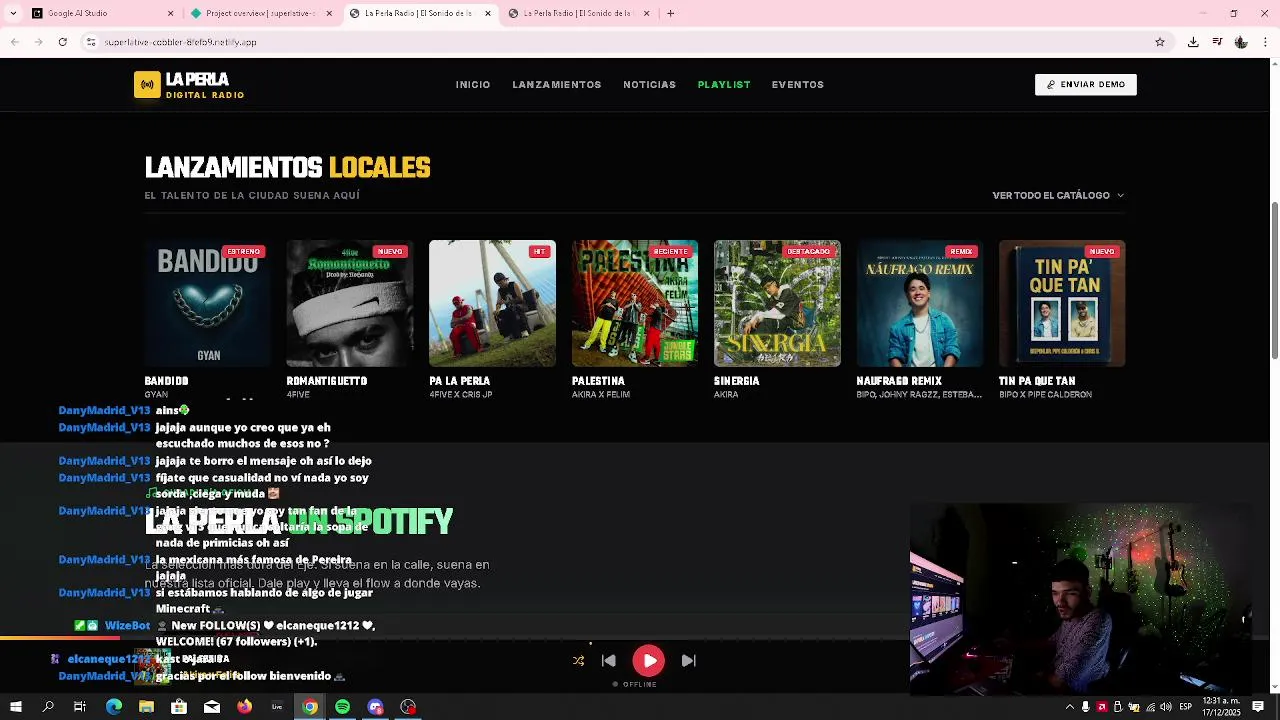Bookmark this page with star icon

[x=1160, y=42]
